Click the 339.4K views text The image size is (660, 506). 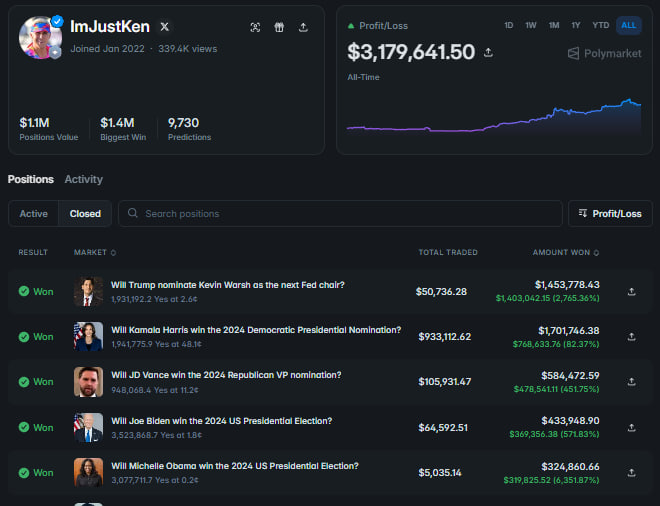tap(188, 49)
